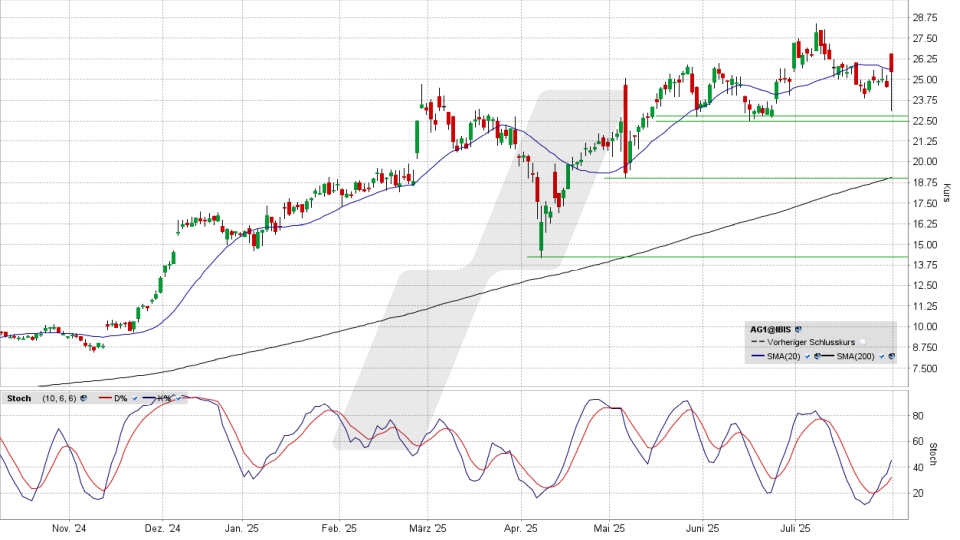Click the 7.50 price axis label
Viewport: 960px width, 540px height.
tap(924, 368)
